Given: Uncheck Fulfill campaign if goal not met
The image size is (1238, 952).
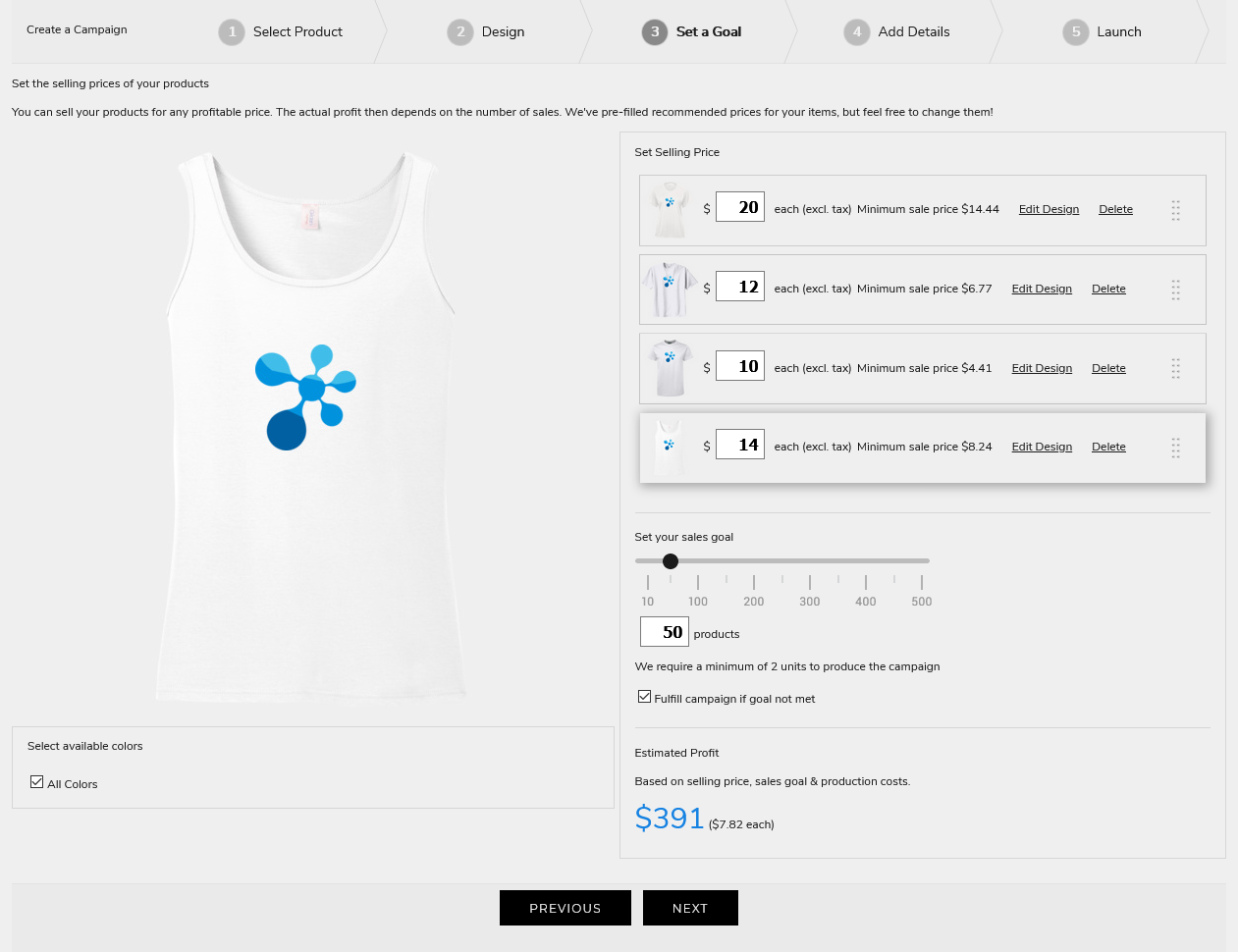Looking at the screenshot, I should coord(644,696).
